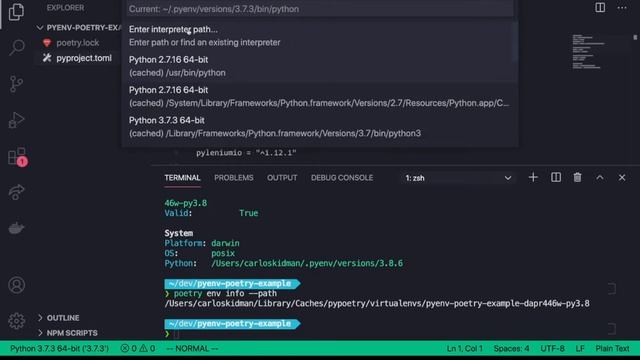
Task: Open poetry.lock file icon
Action: pos(47,42)
